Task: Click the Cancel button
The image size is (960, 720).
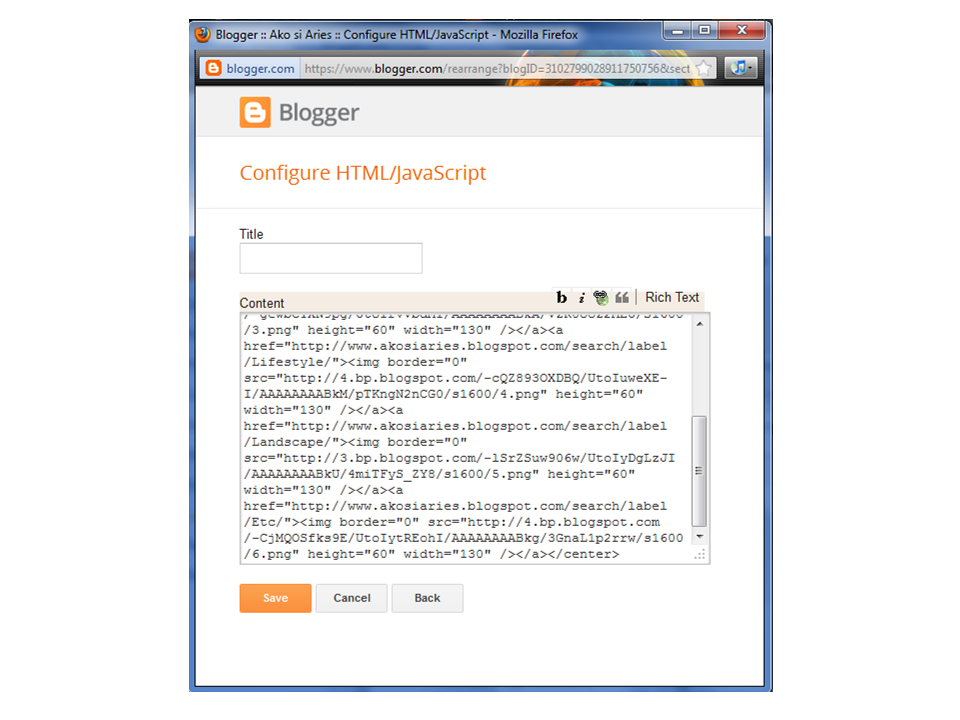Action: [x=351, y=598]
